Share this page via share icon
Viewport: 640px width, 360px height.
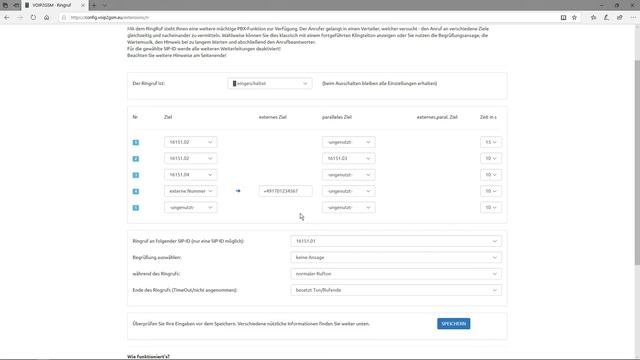click(620, 18)
